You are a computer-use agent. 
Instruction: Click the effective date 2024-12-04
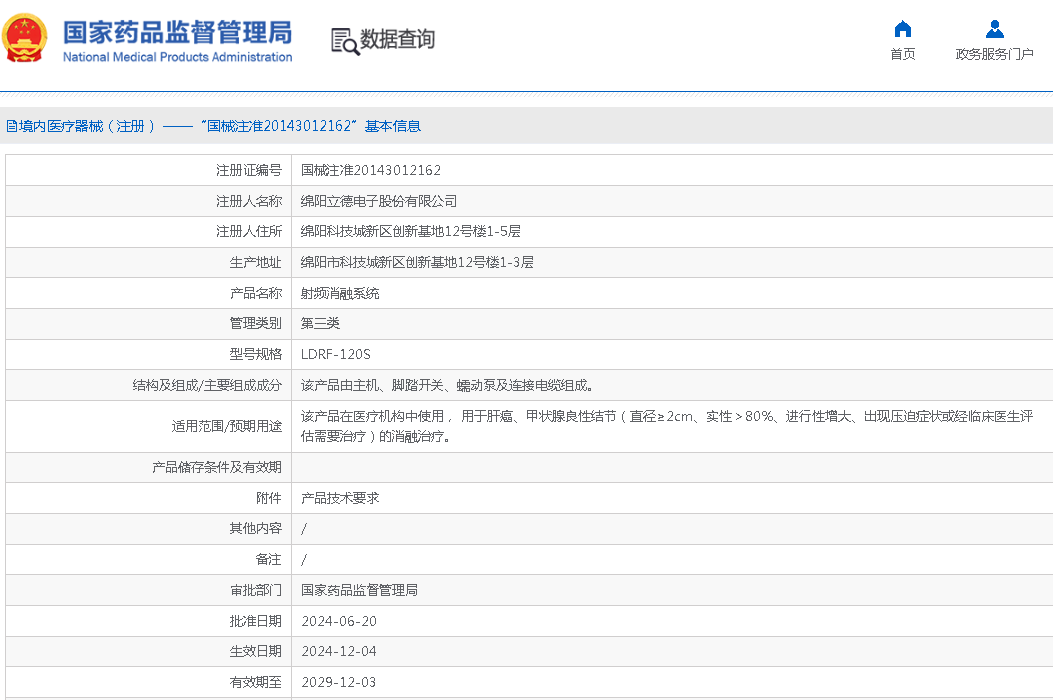click(x=339, y=652)
